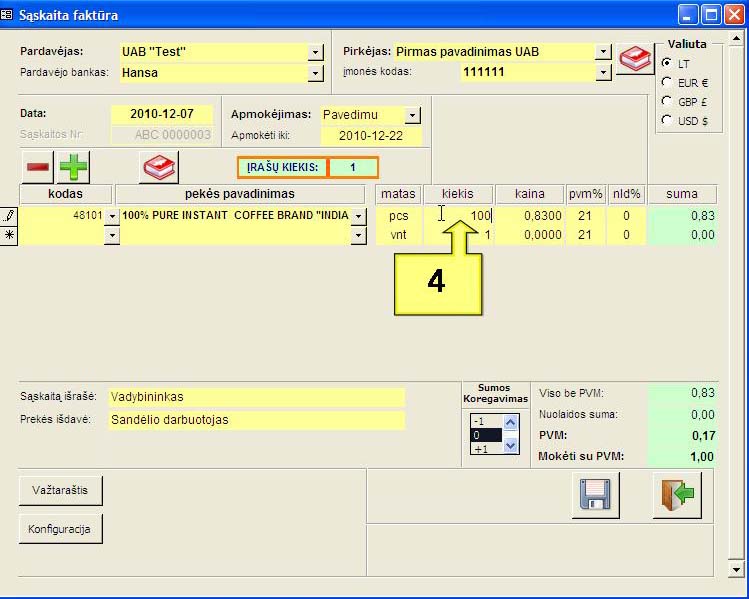This screenshot has height=599, width=749.
Task: Open product name dropdown in new row
Action: coord(359,235)
